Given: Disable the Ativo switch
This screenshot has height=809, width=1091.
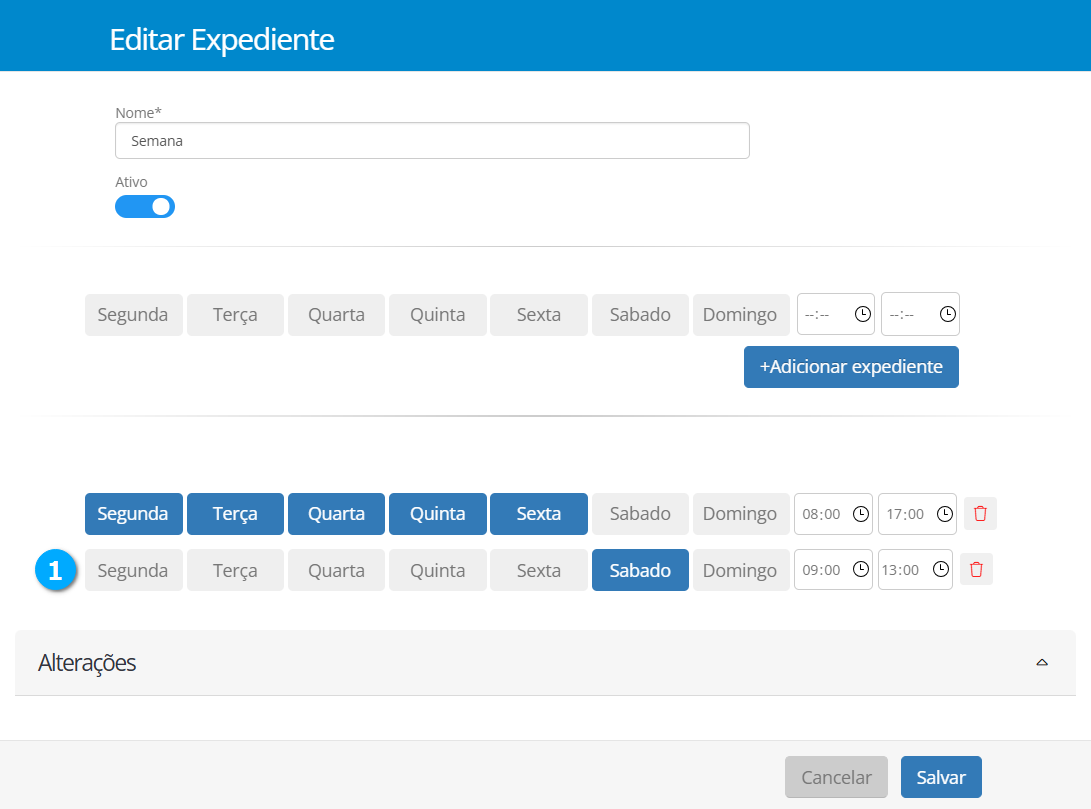Looking at the screenshot, I should [145, 206].
